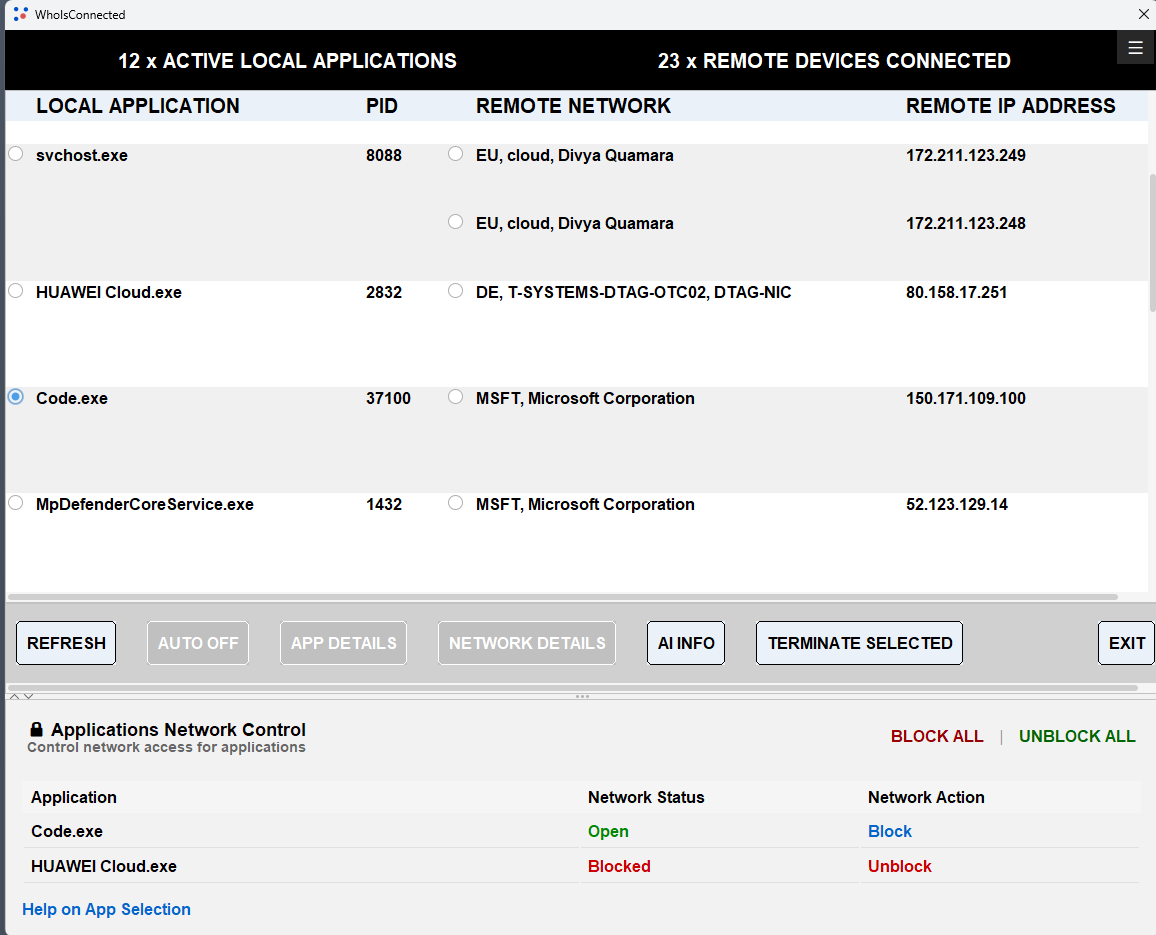Open APP DETAILS
Screen dimensions: 1156x935
pos(344,643)
